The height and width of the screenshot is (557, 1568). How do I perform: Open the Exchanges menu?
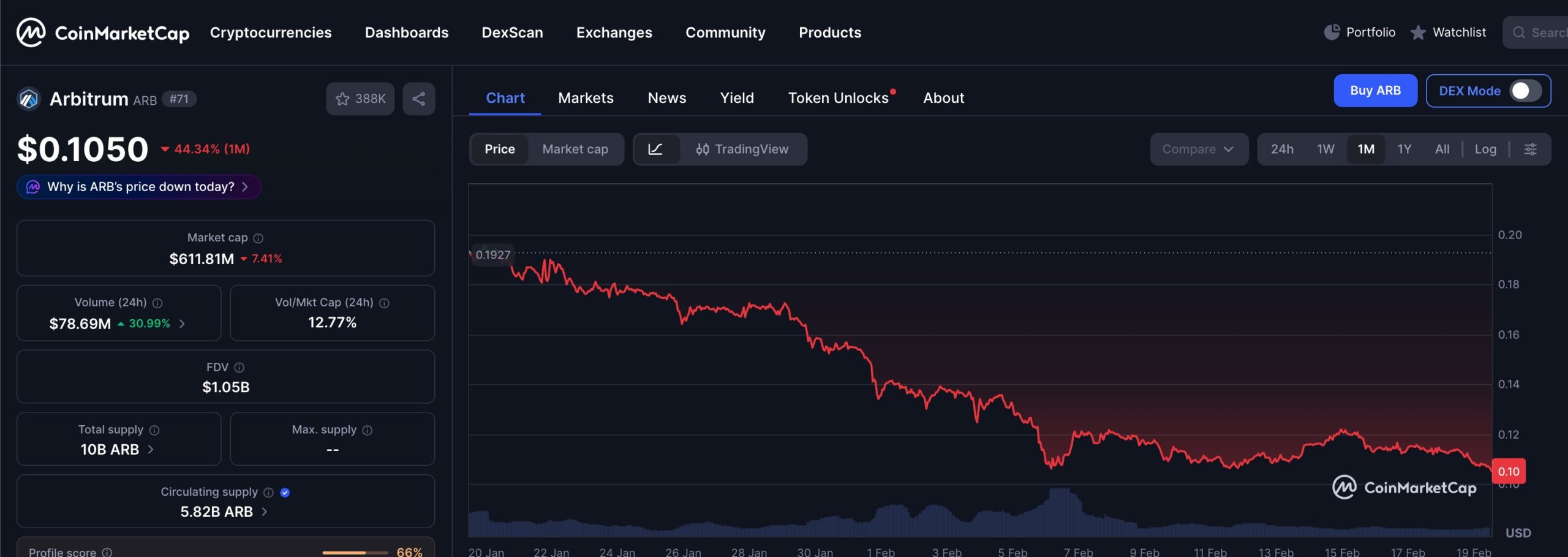click(x=614, y=32)
